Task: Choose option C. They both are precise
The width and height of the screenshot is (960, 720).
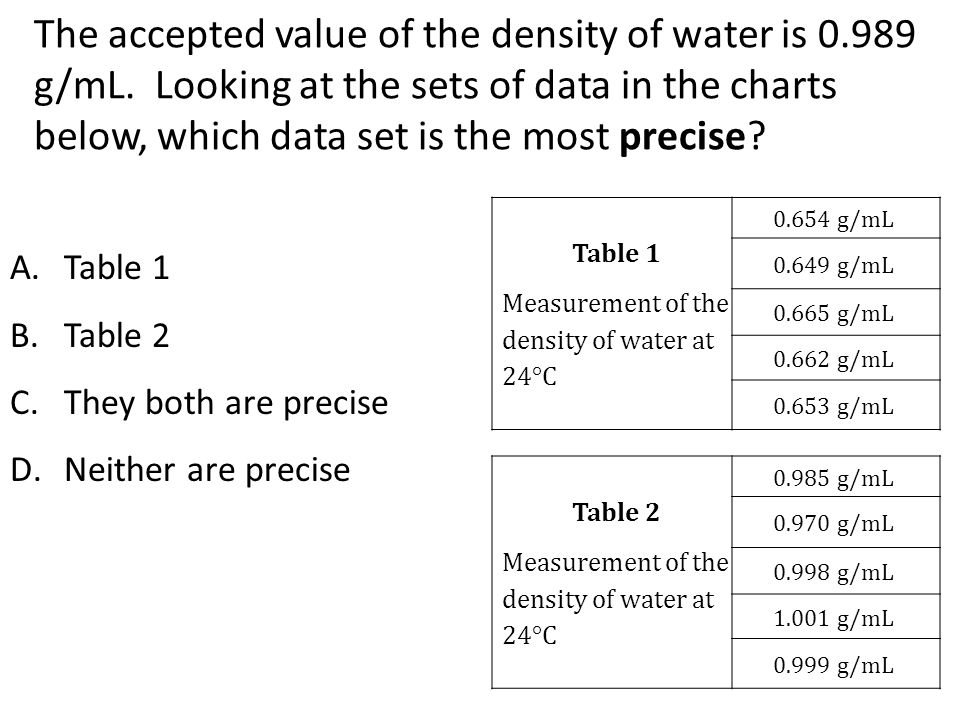Action: (x=200, y=403)
